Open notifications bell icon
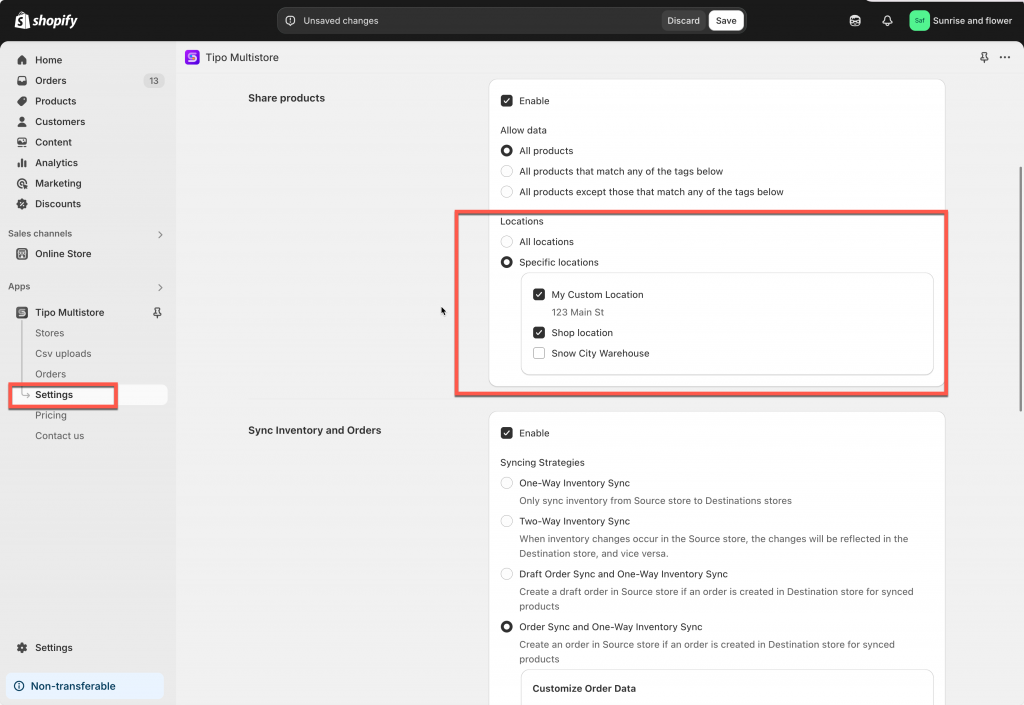This screenshot has height=705, width=1024. 887,21
